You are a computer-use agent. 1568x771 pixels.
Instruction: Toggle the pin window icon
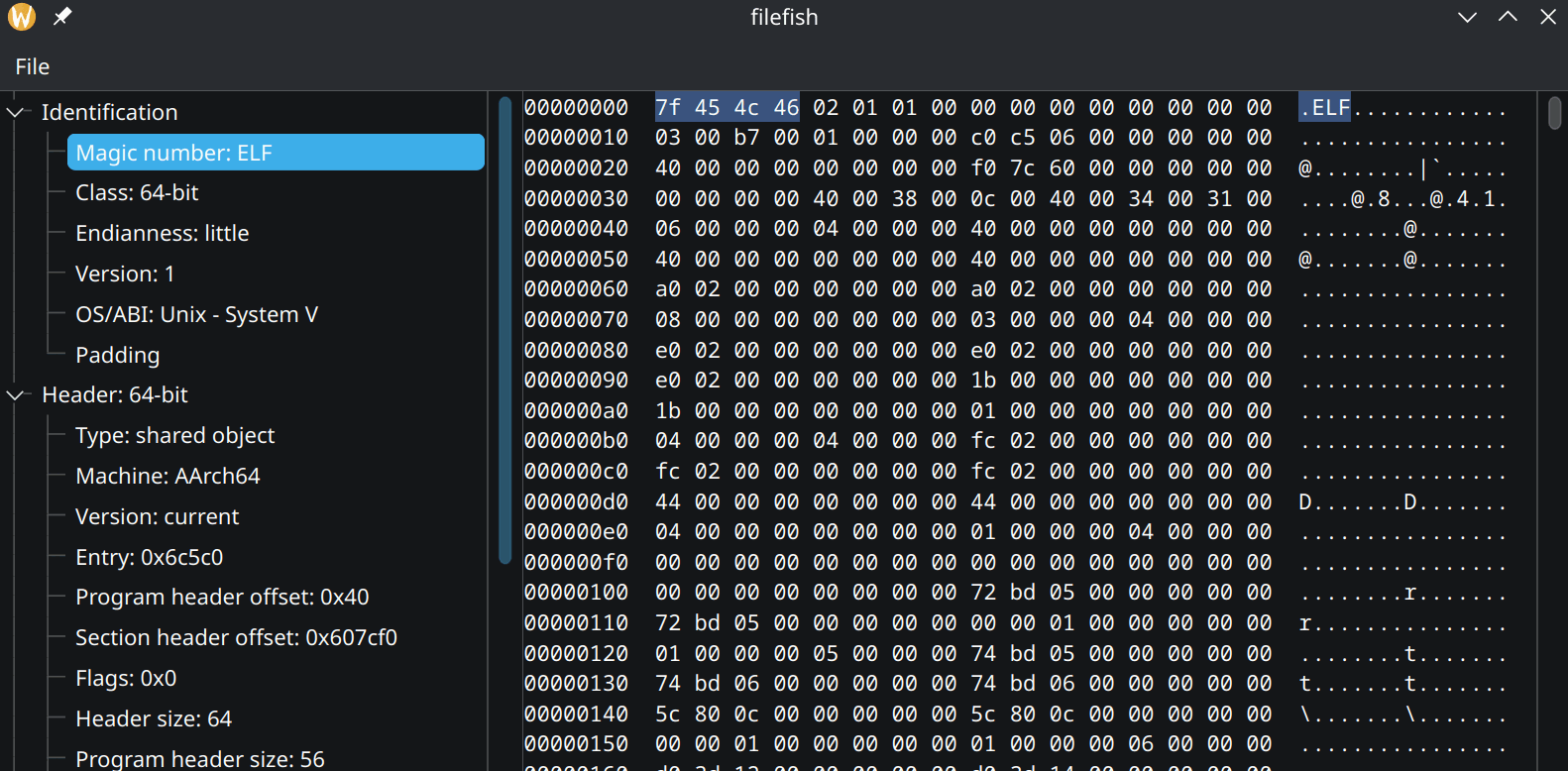click(62, 17)
